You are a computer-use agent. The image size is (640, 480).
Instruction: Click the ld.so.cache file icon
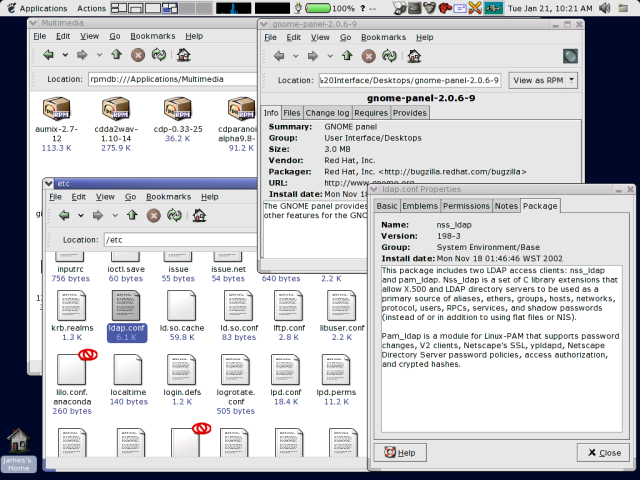[x=182, y=305]
